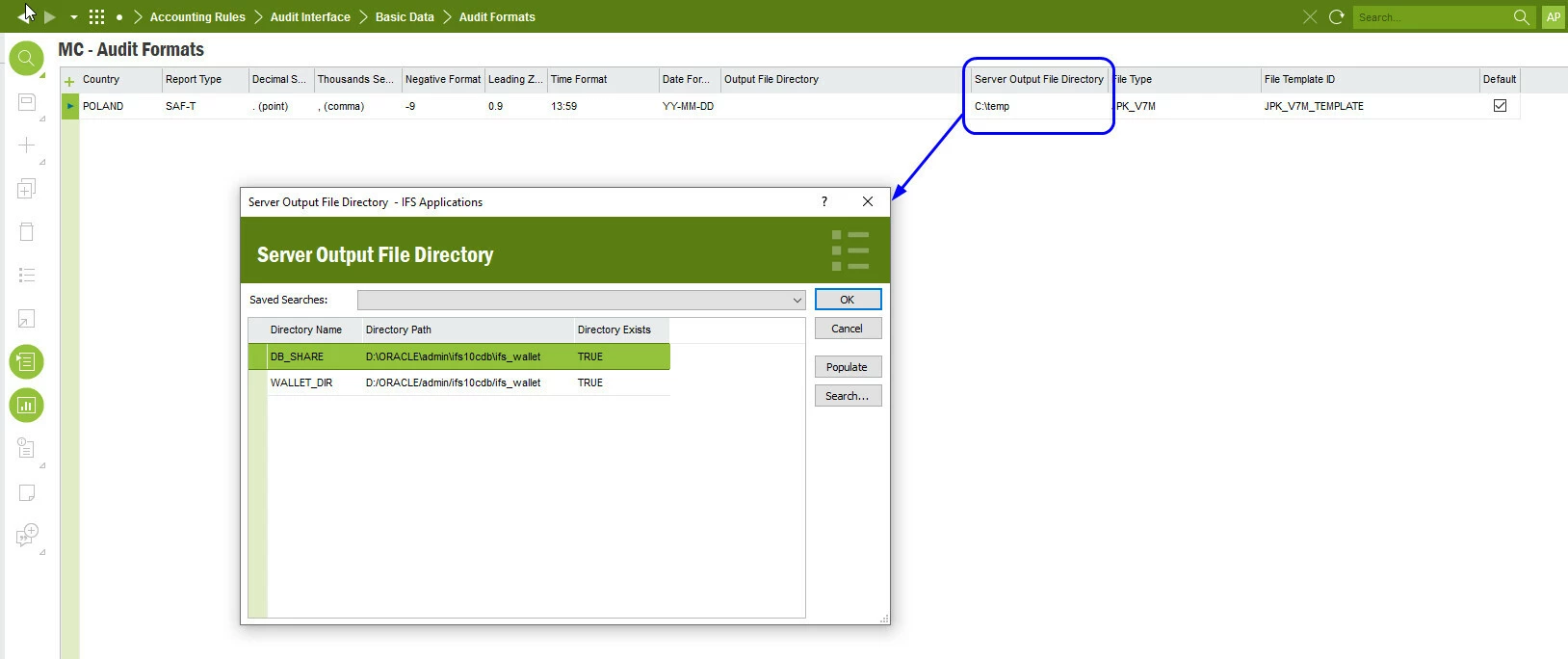Click the SAF-T report type cell
Viewport: 1568px width, 659px height.
tap(181, 106)
